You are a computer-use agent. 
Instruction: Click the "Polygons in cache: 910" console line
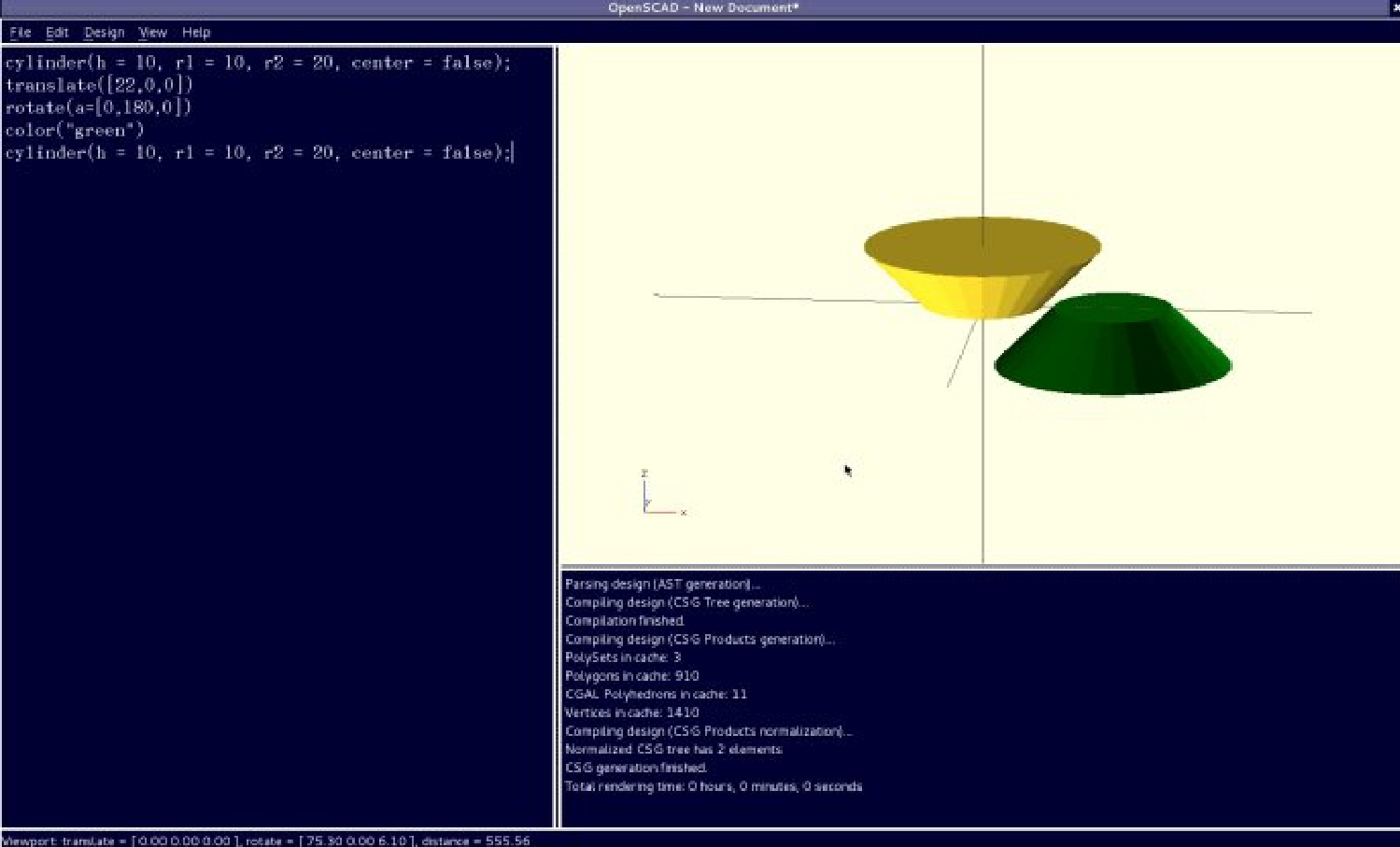click(x=631, y=675)
